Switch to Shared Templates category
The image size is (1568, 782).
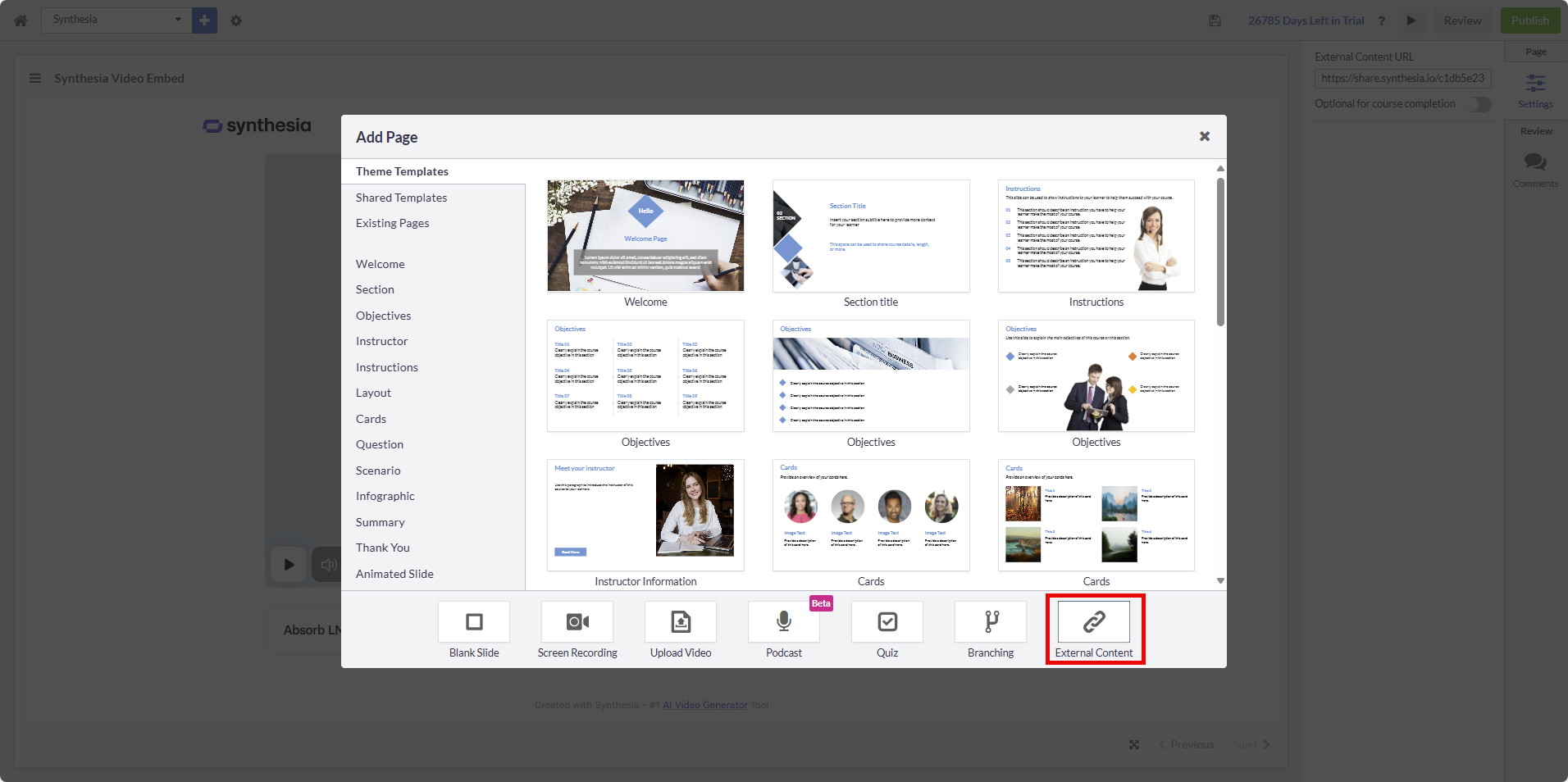tap(401, 198)
